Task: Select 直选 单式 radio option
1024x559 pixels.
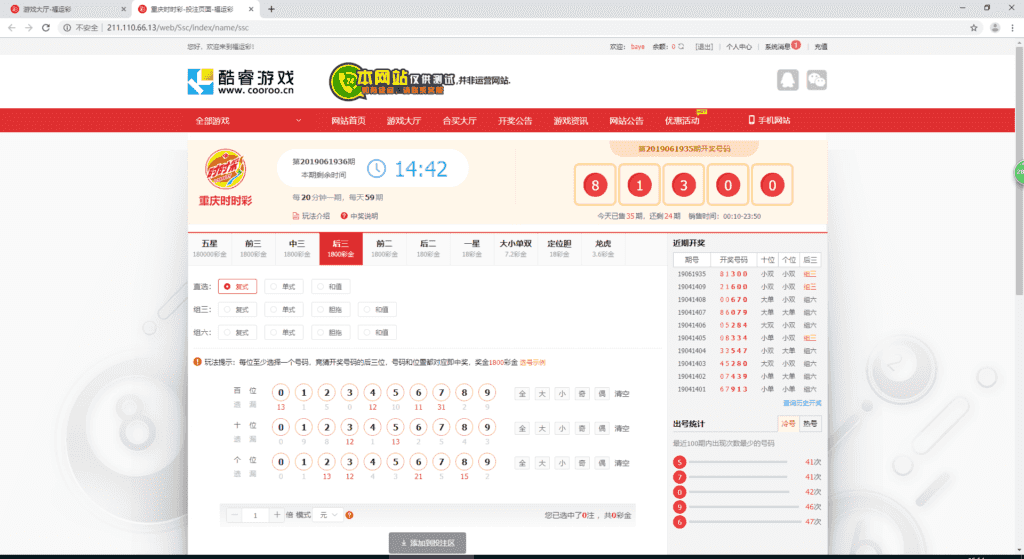Action: coord(284,287)
